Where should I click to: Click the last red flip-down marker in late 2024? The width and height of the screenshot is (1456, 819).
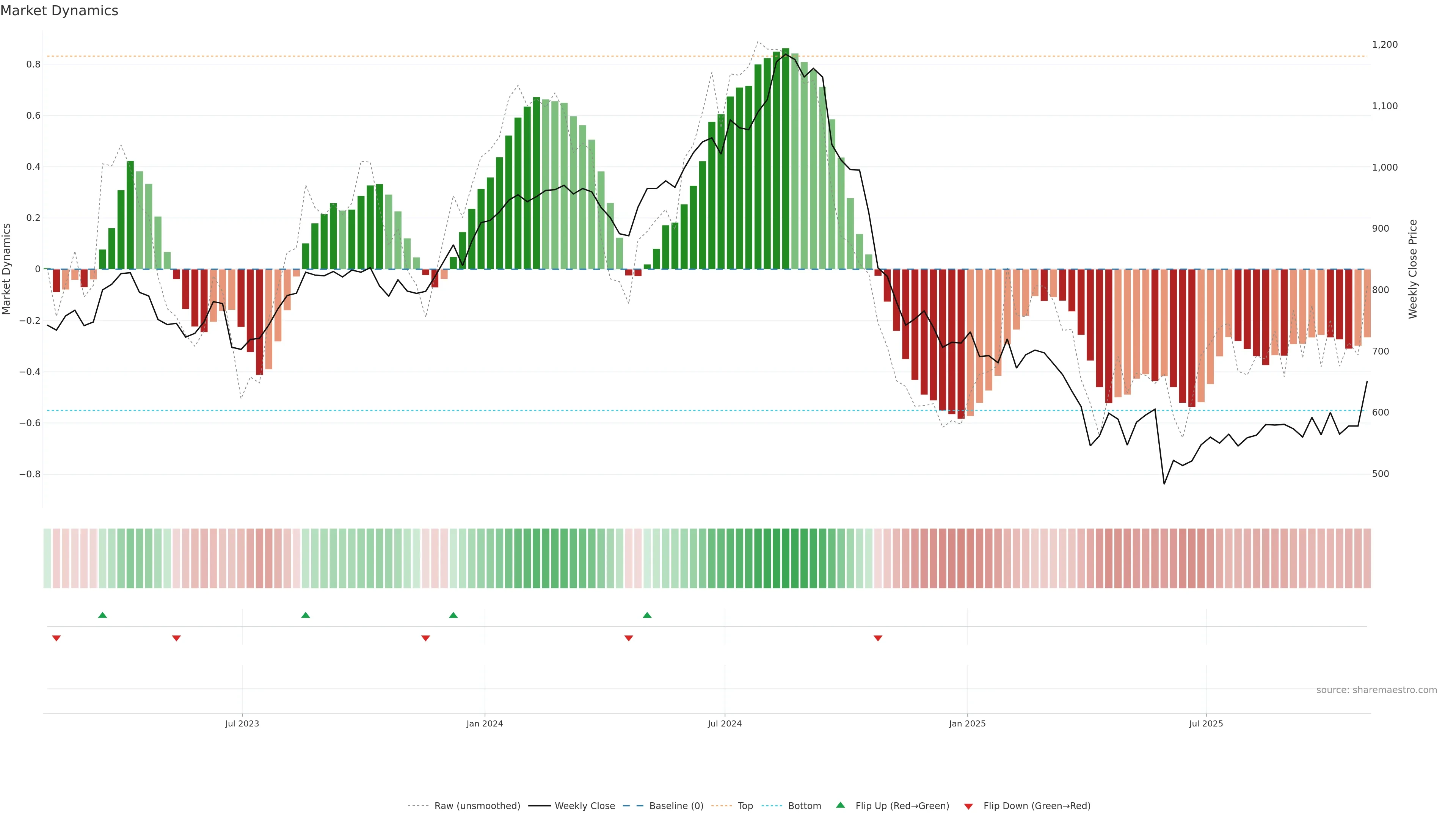(878, 638)
